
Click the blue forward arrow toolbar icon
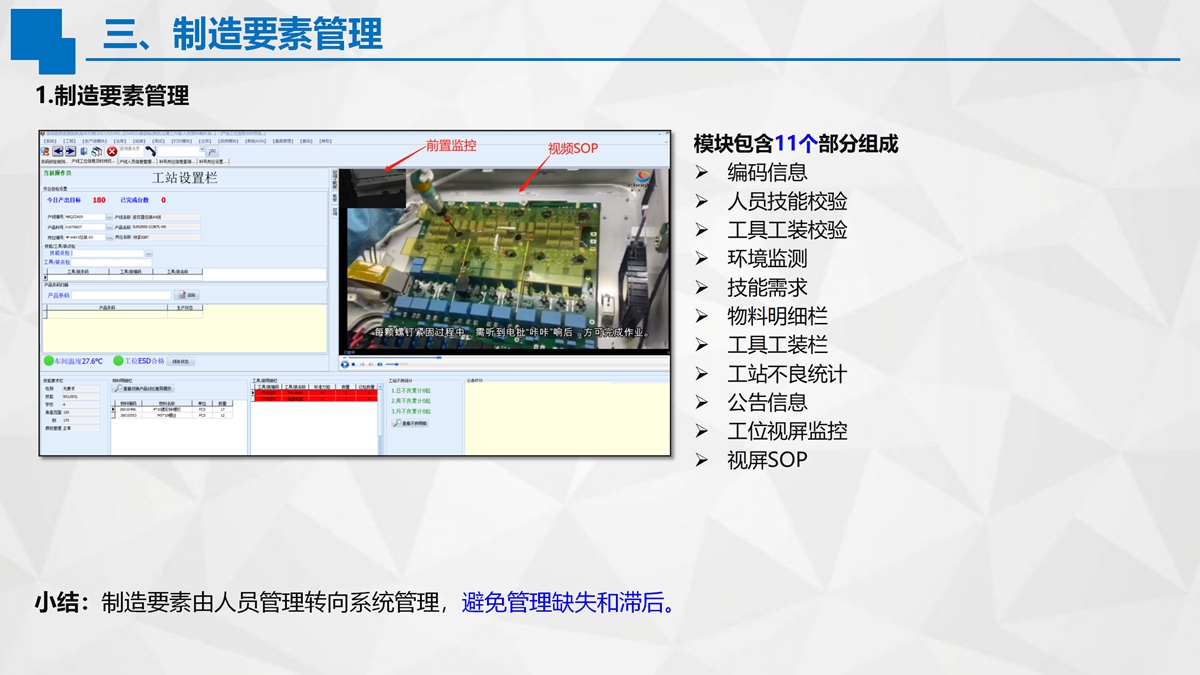pos(69,151)
